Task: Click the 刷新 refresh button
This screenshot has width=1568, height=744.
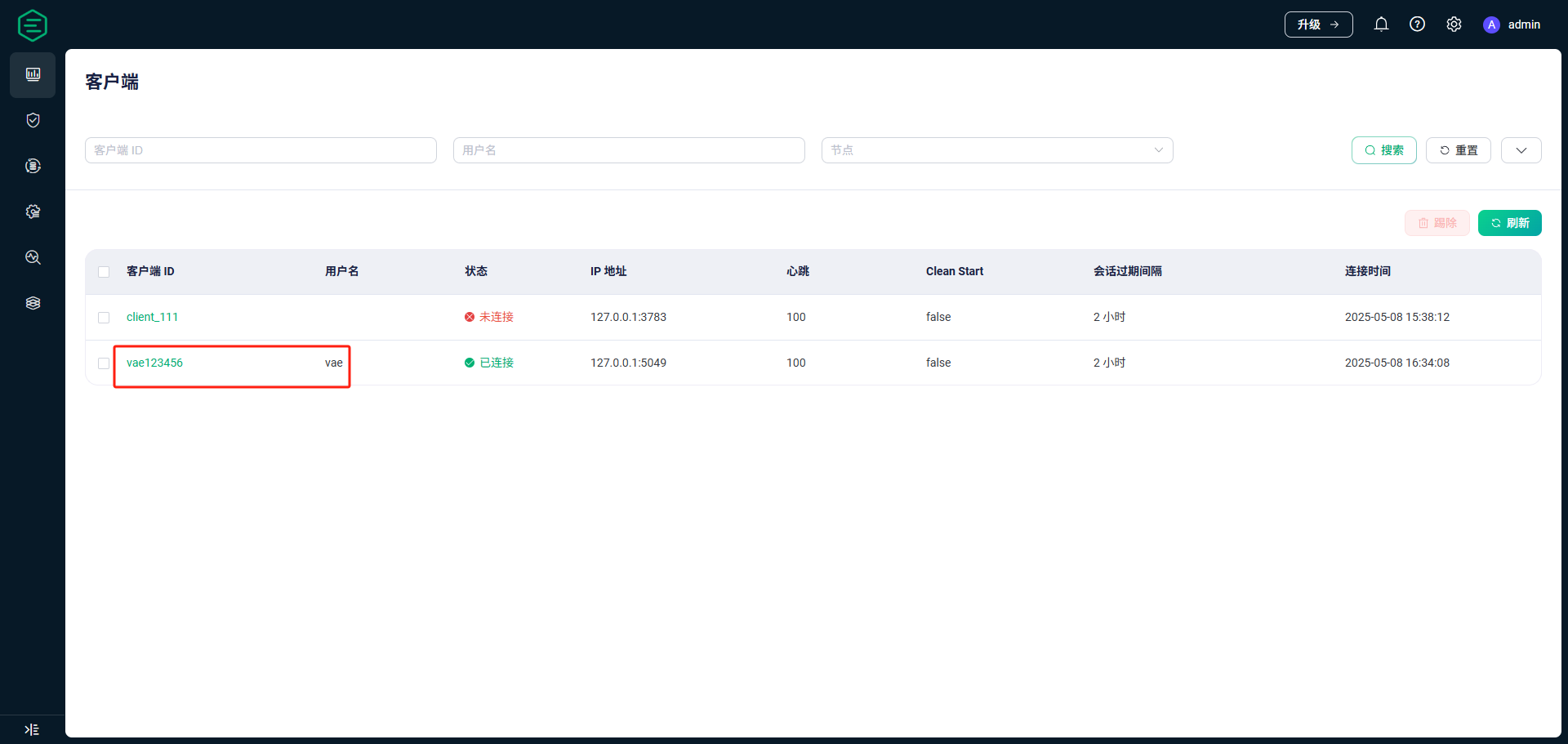Action: tap(1509, 223)
